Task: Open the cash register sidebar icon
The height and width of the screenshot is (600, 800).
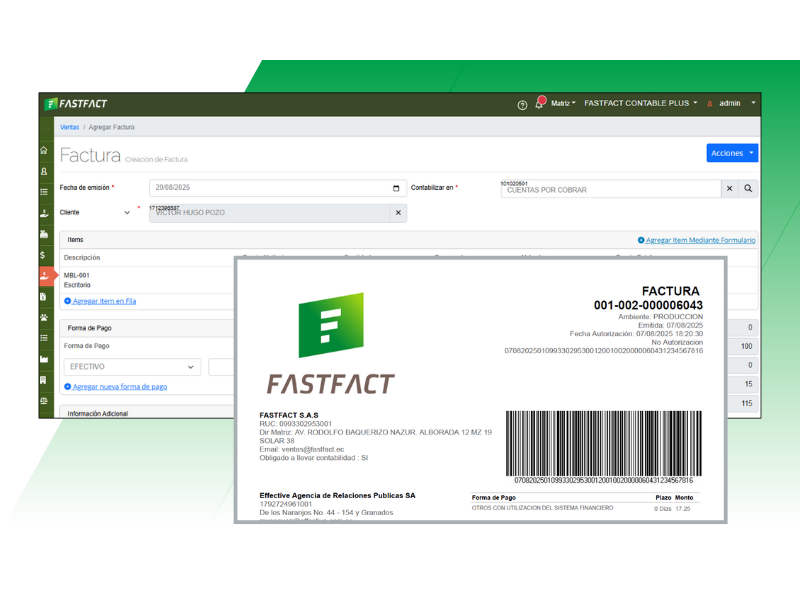Action: click(x=44, y=234)
